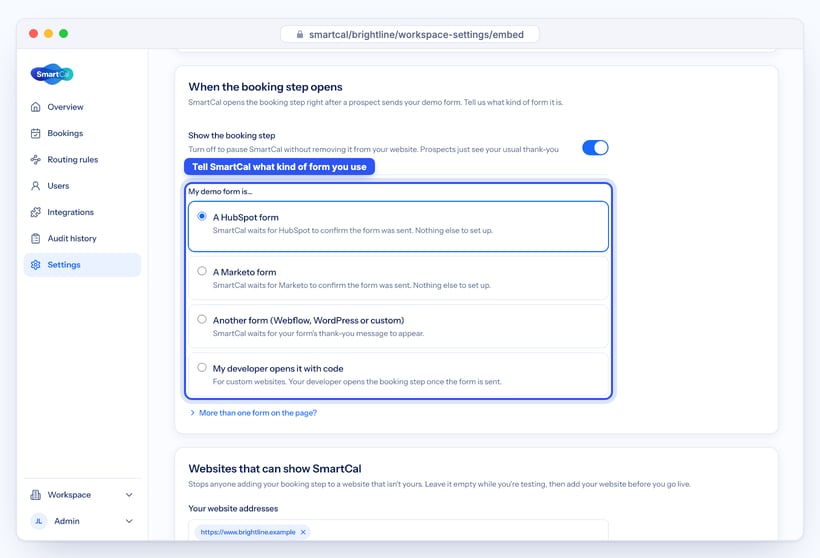Screen dimensions: 820x558
Task: Click the Bookings calendar icon
Action: (x=36, y=133)
